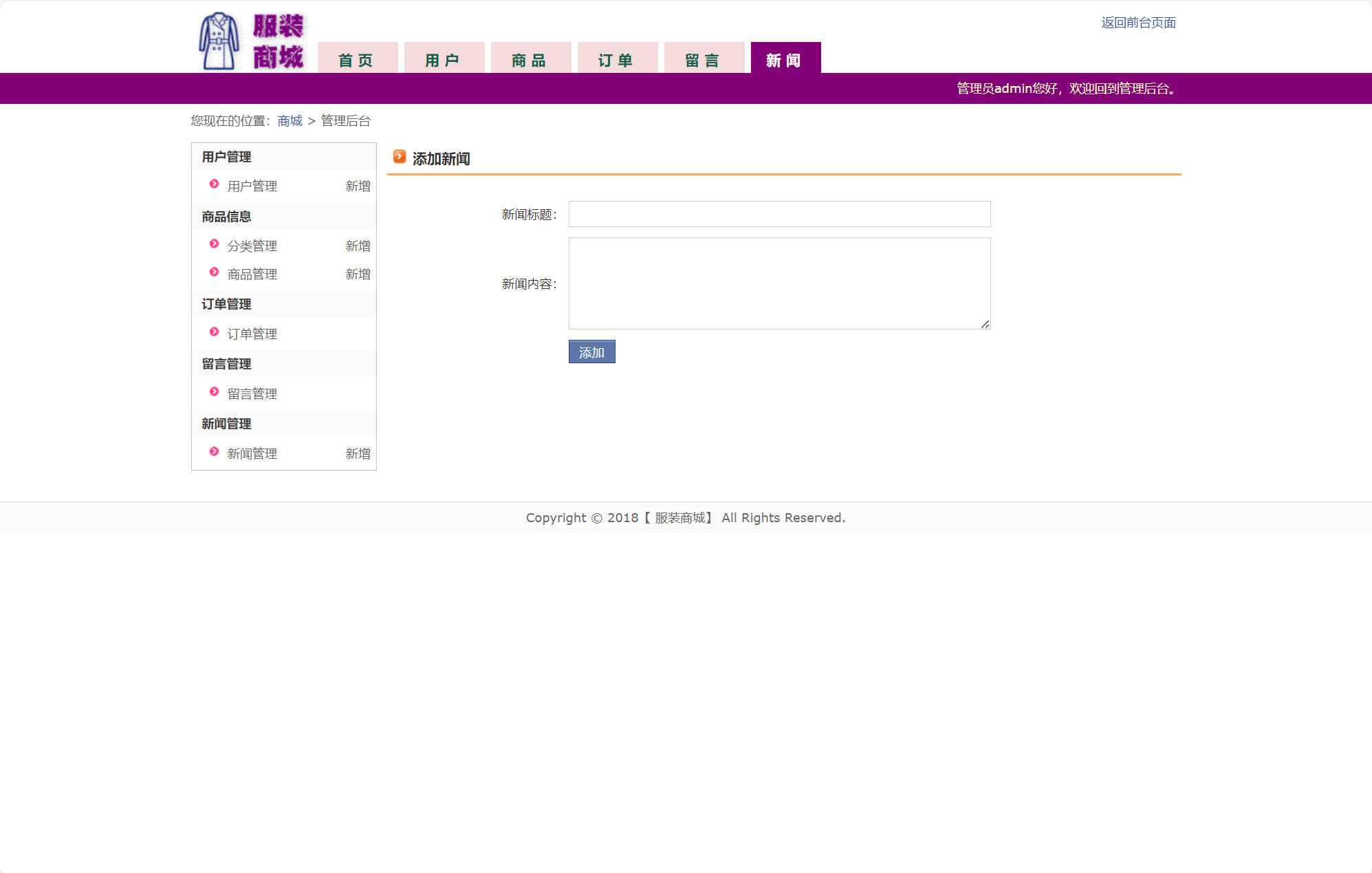Switch to the 用户 navigation tab
1372x873 pixels.
pos(444,60)
